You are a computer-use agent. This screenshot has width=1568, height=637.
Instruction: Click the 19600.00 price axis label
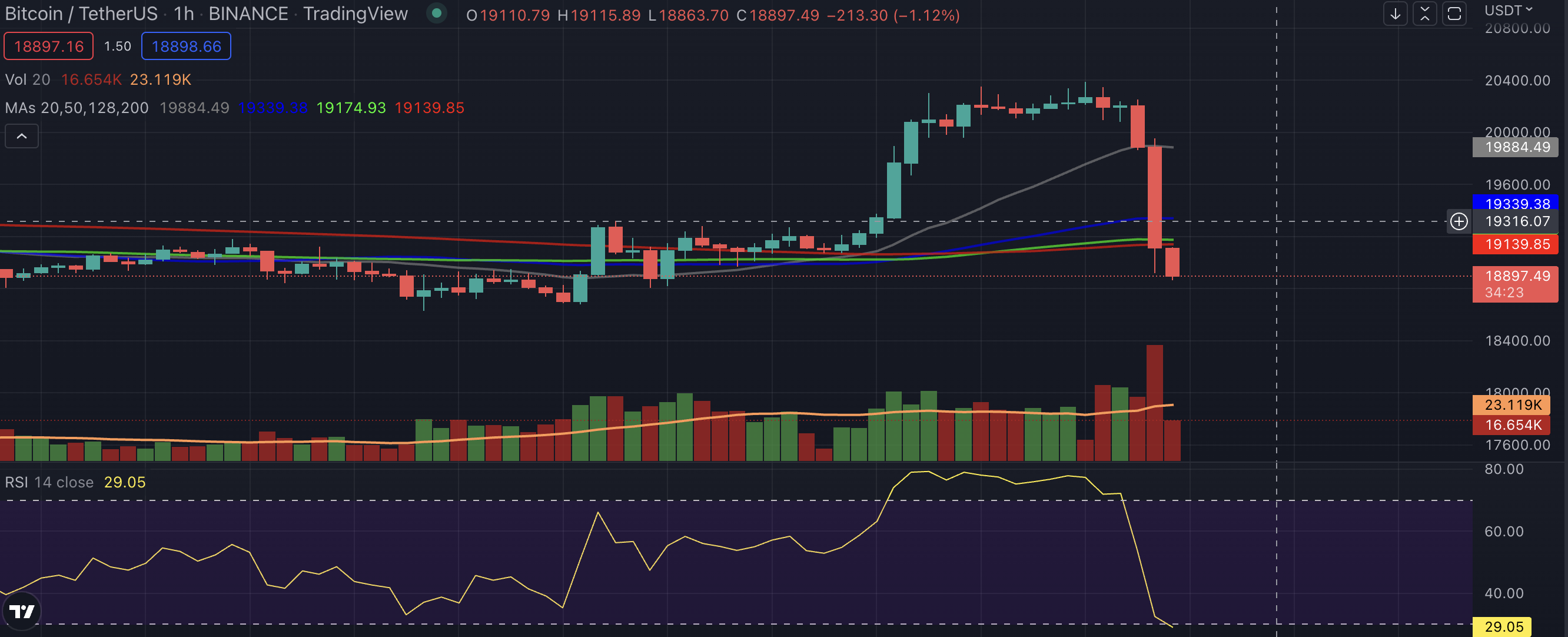tap(1517, 184)
